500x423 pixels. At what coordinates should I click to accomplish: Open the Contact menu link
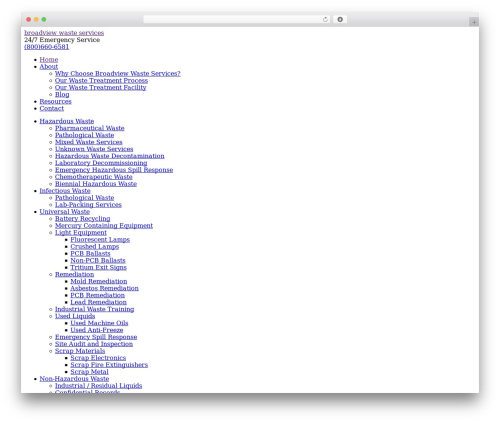click(x=52, y=109)
